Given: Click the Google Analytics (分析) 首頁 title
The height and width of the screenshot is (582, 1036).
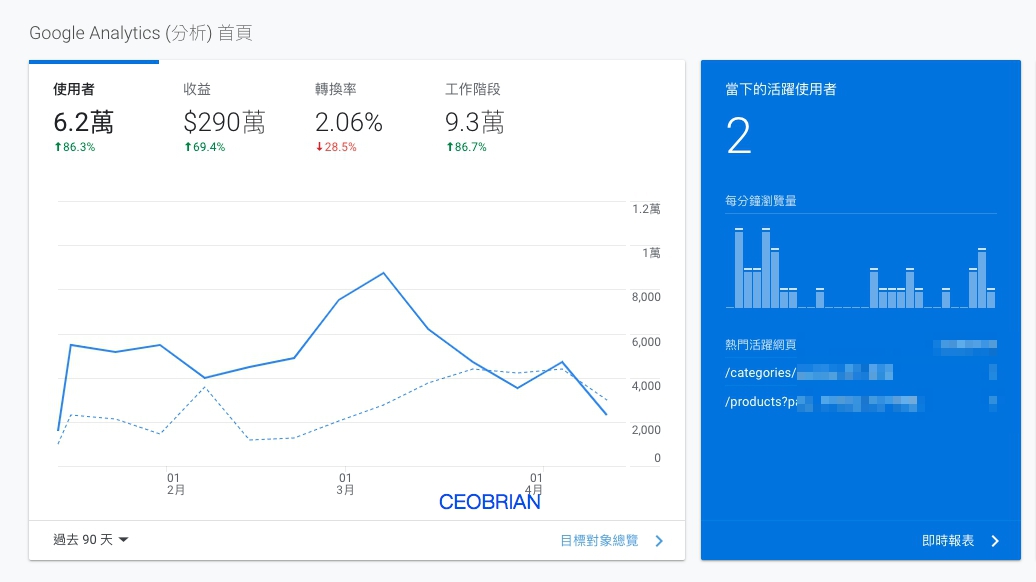Looking at the screenshot, I should 141,33.
